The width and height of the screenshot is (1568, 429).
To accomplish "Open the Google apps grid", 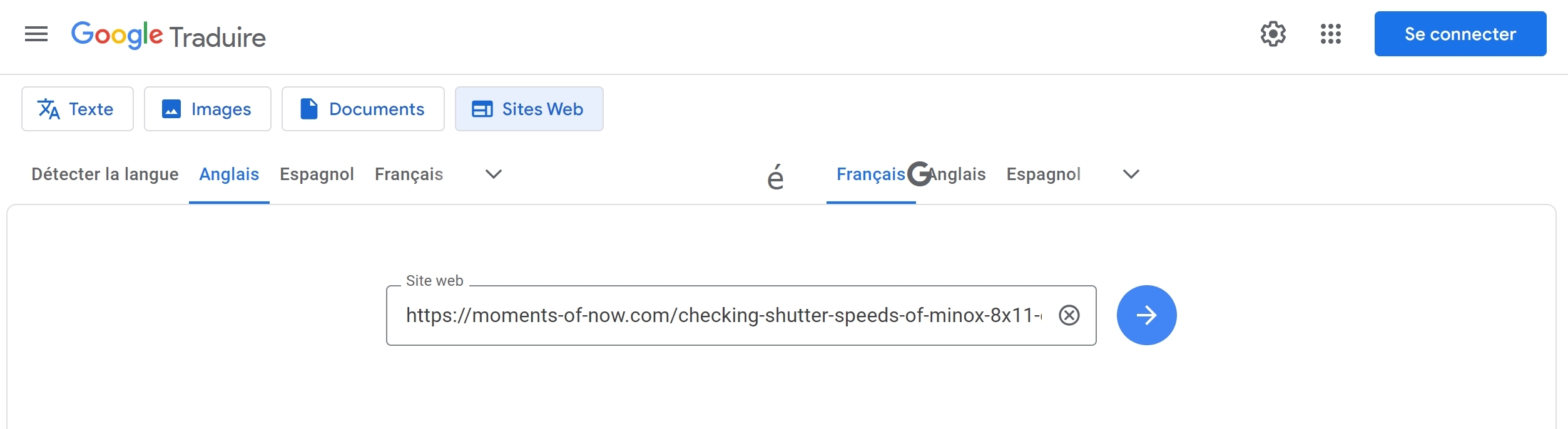I will (x=1330, y=34).
